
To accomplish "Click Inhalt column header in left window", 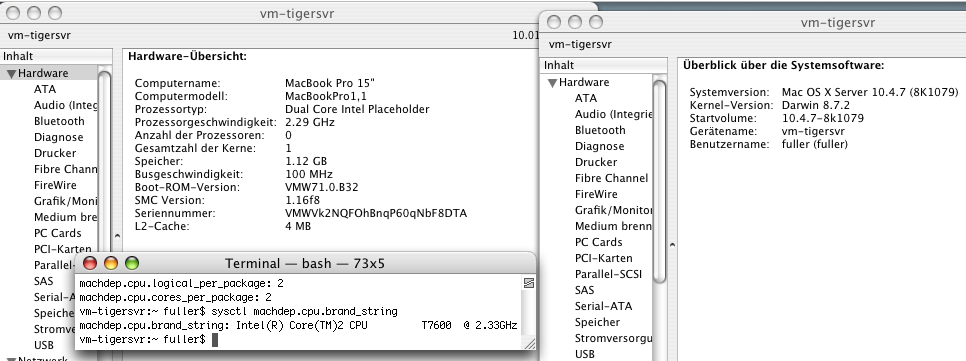I will tap(56, 56).
